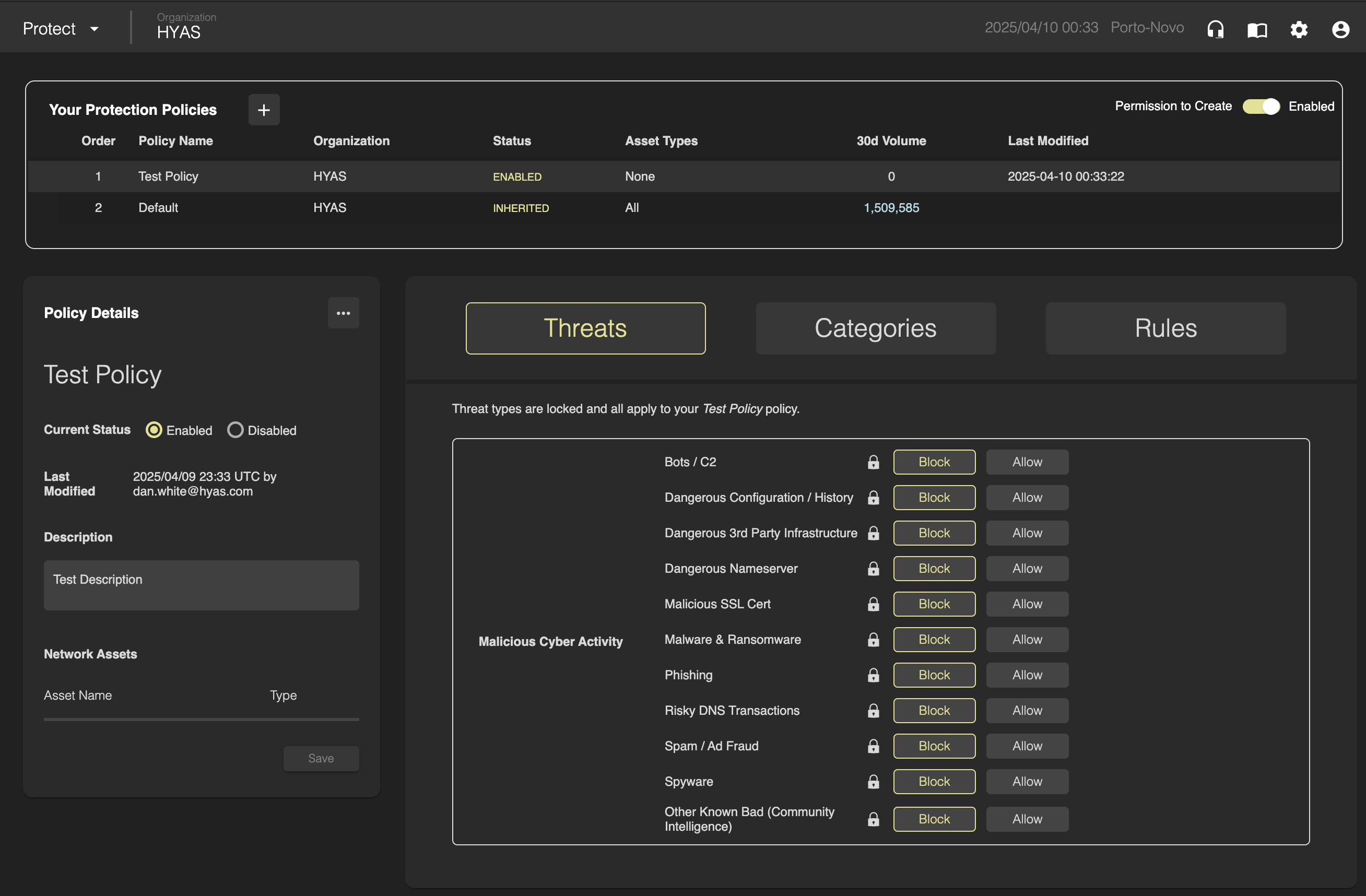Switch to the Categories tab
Viewport: 1366px width, 896px height.
pos(875,328)
